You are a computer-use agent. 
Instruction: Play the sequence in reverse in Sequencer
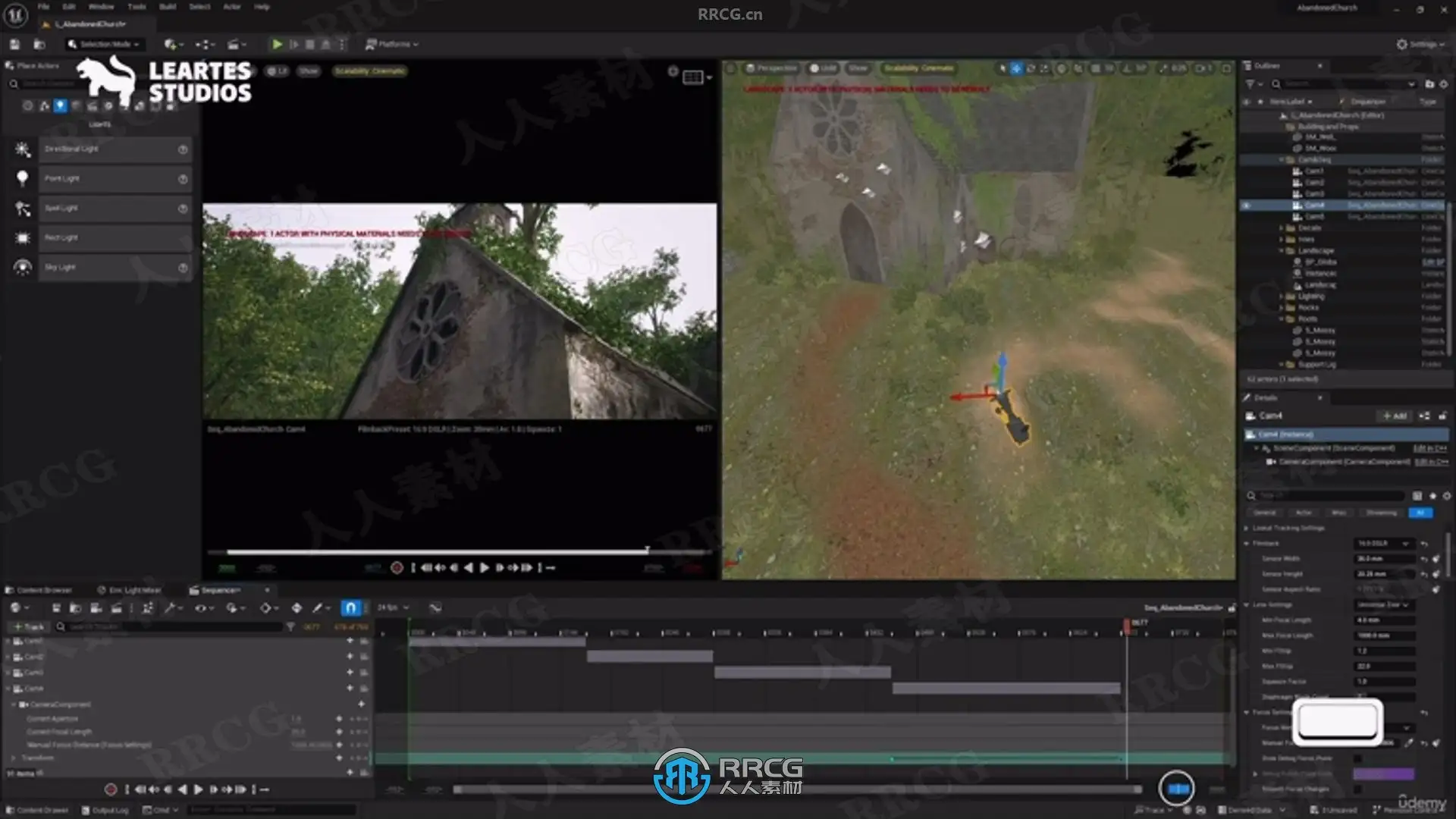pos(182,789)
